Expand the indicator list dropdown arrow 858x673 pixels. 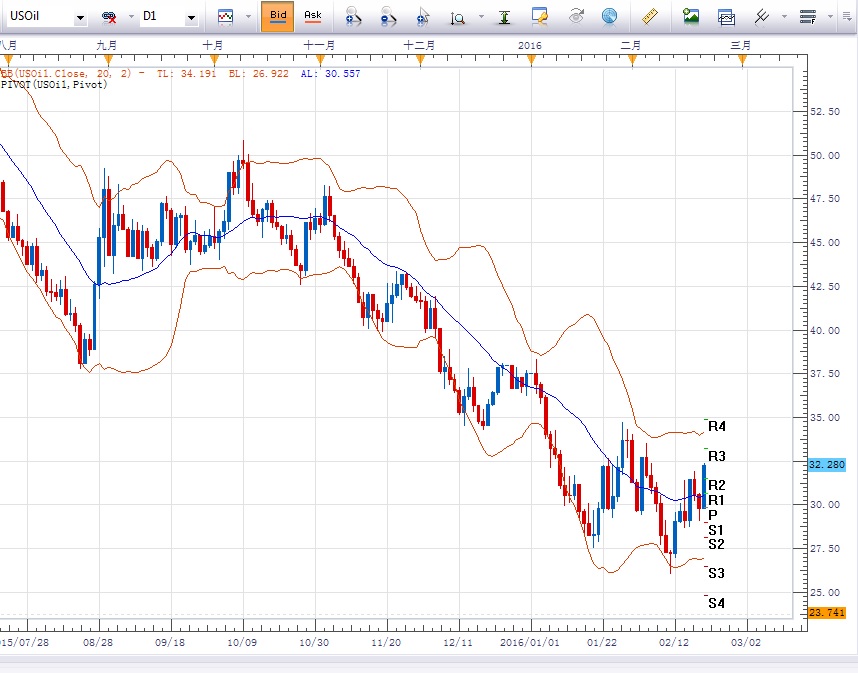click(x=831, y=17)
